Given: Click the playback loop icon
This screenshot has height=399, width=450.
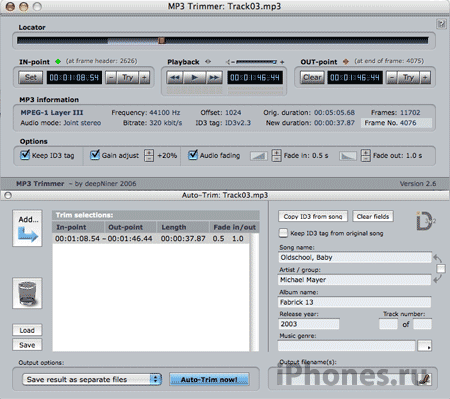Looking at the screenshot, I should click(208, 61).
